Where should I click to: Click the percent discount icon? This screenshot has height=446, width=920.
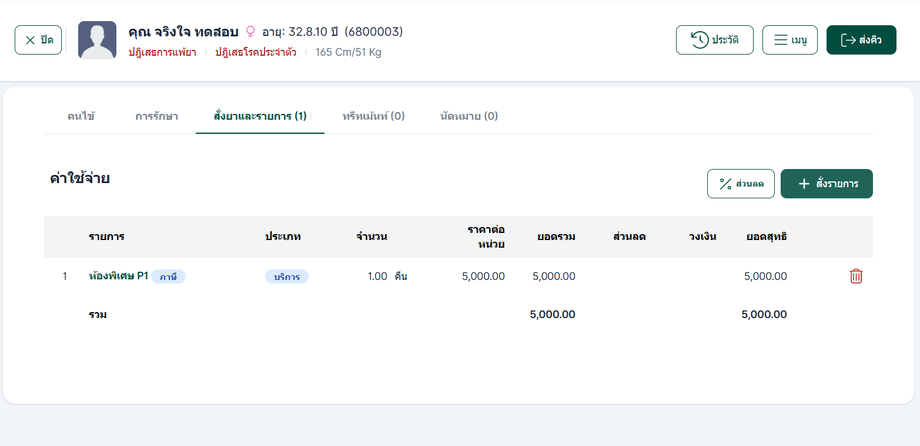(726, 184)
